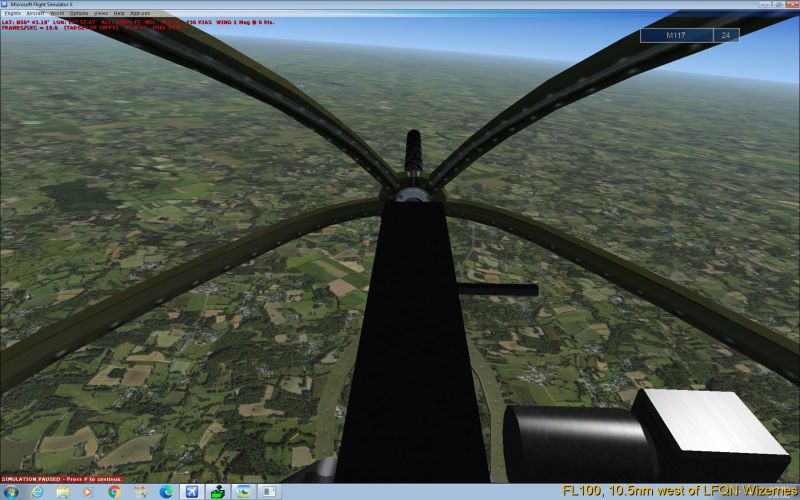The height and width of the screenshot is (500, 800).
Task: Click the SIMULATION PAUSED message
Action: [x=62, y=479]
